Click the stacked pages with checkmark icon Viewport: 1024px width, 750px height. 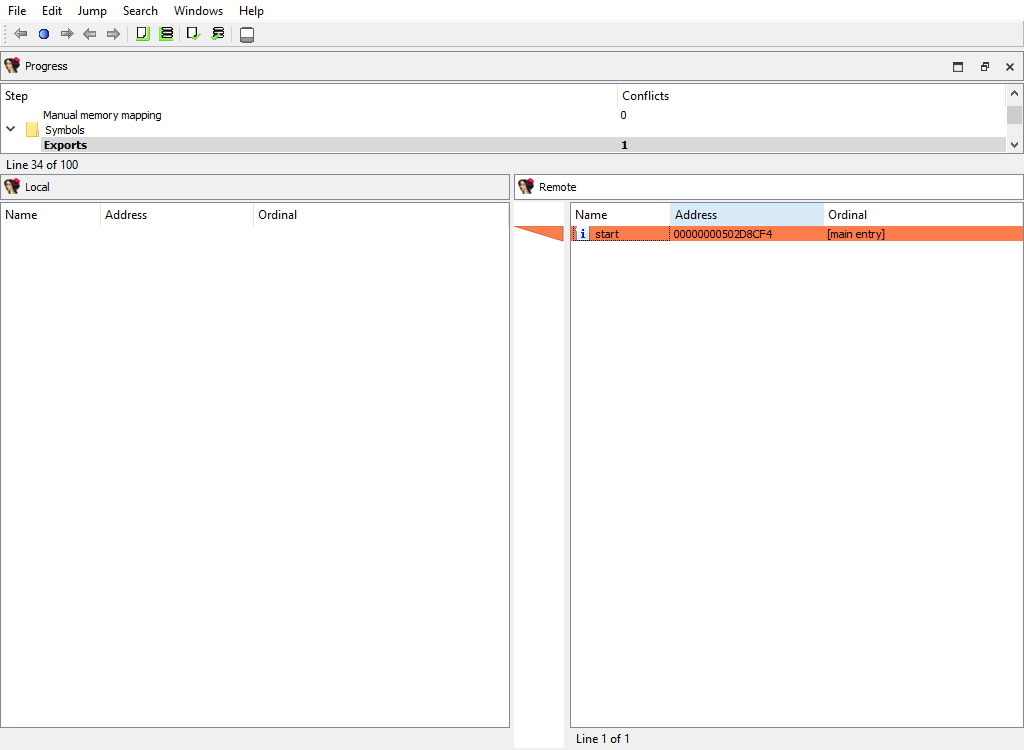click(x=218, y=34)
